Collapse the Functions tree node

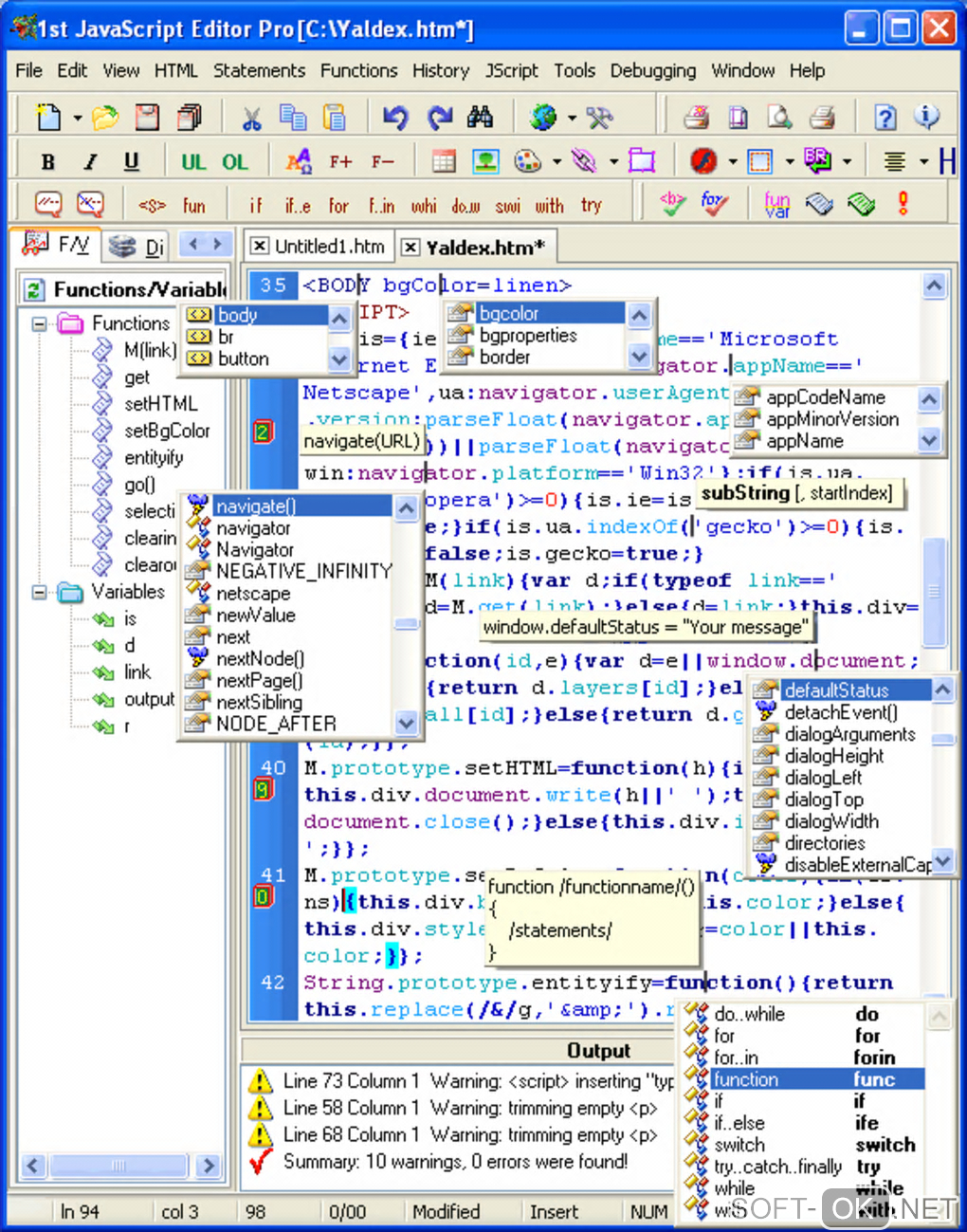pyautogui.click(x=40, y=323)
